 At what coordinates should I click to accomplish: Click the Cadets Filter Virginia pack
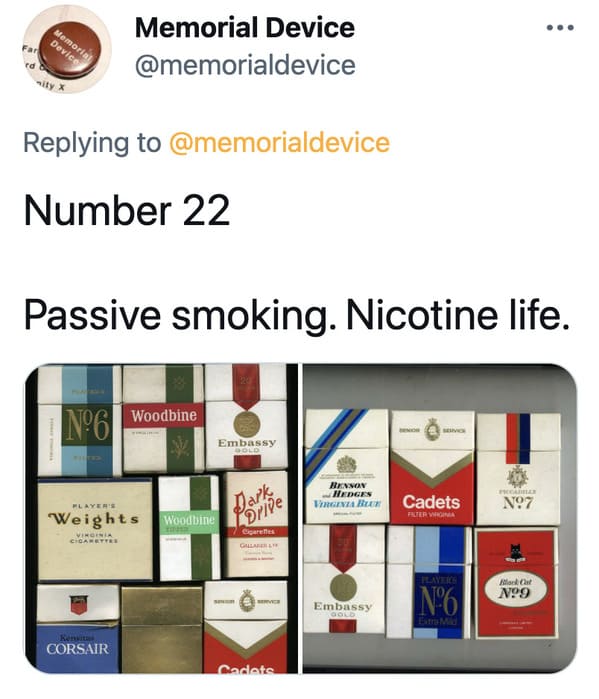[432, 468]
